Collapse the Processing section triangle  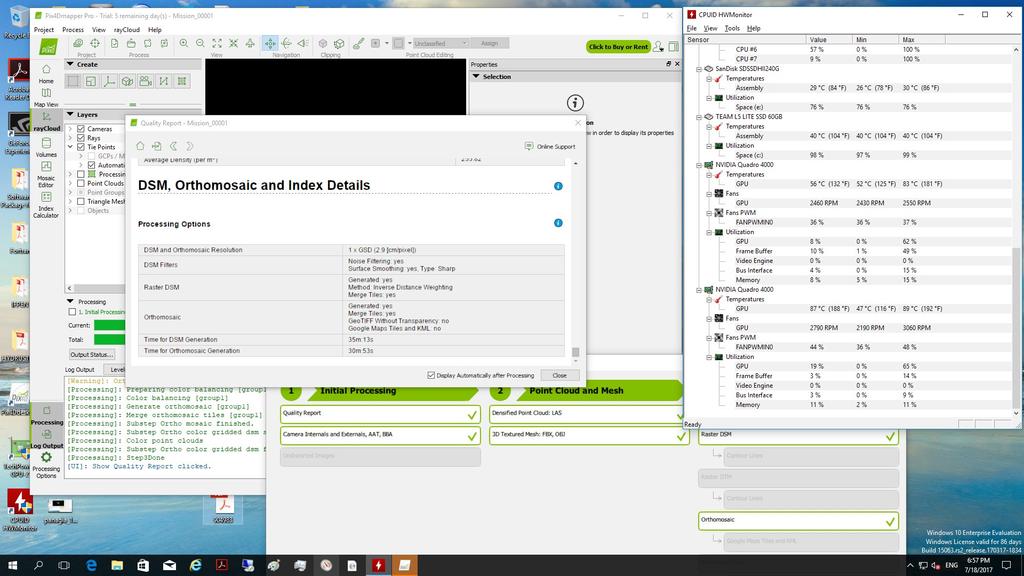(x=71, y=301)
